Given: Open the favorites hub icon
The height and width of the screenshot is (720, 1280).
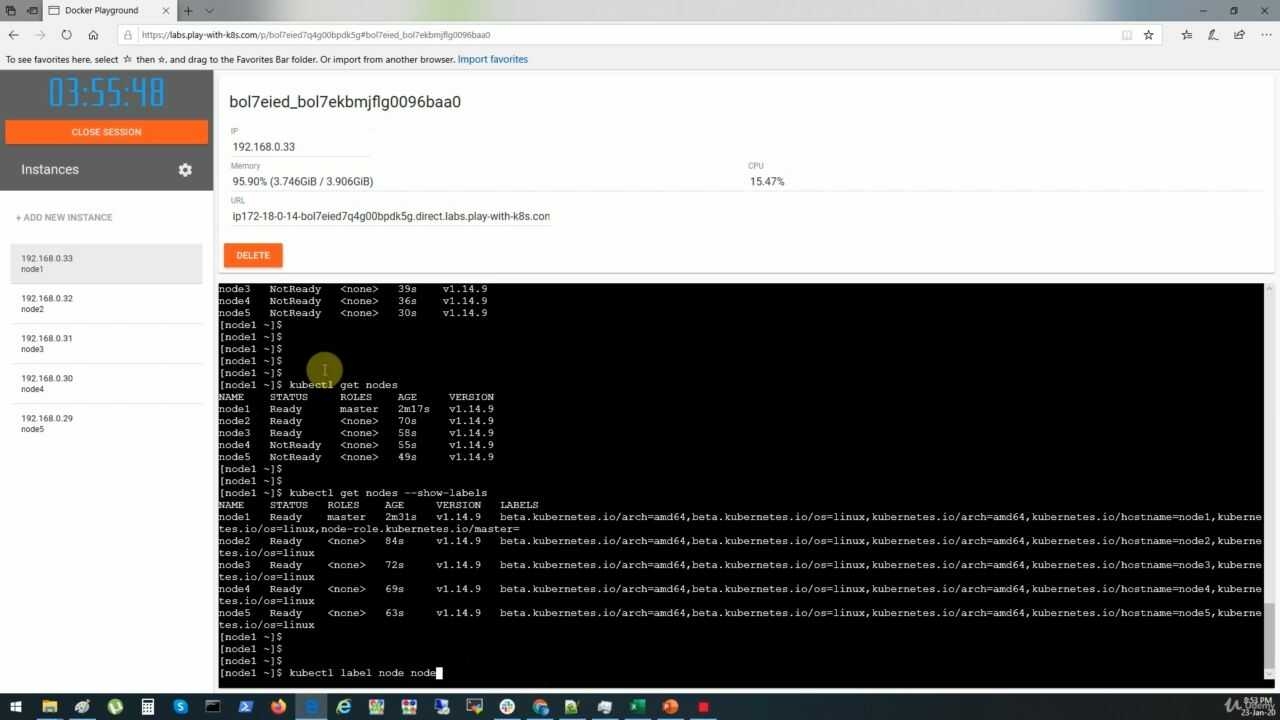Looking at the screenshot, I should [1186, 34].
